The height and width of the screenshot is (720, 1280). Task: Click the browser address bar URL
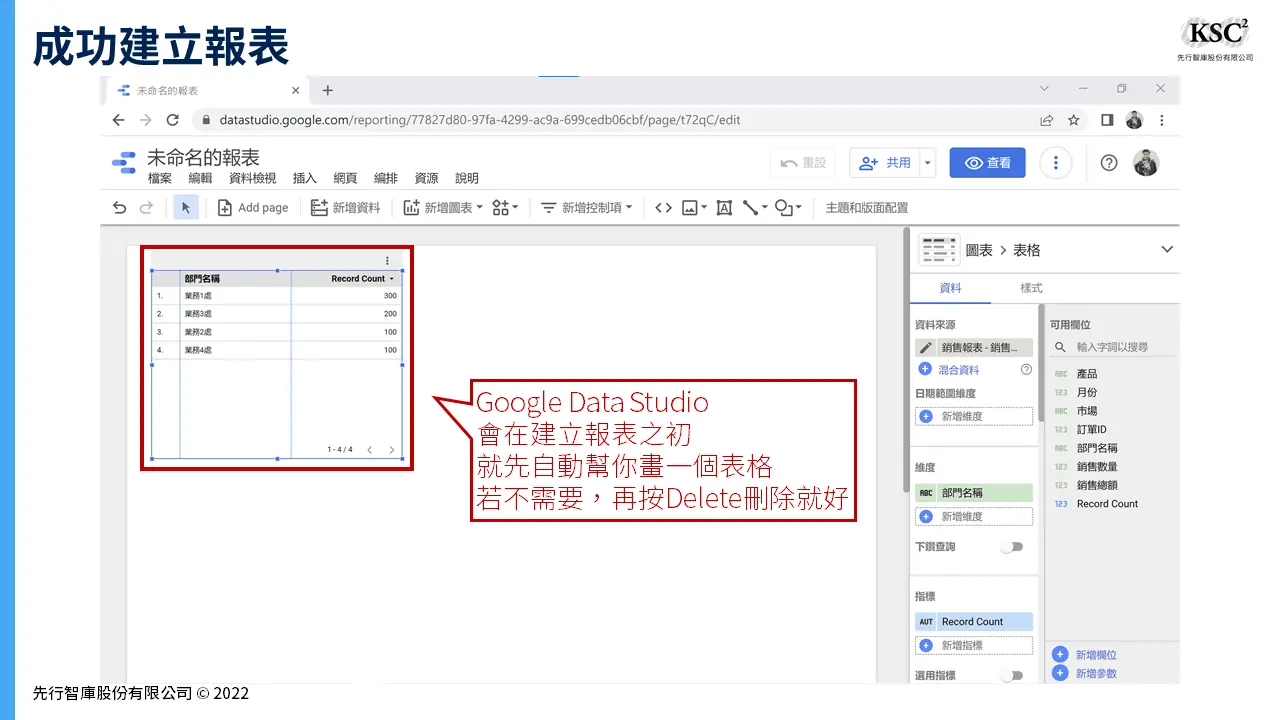click(x=480, y=120)
